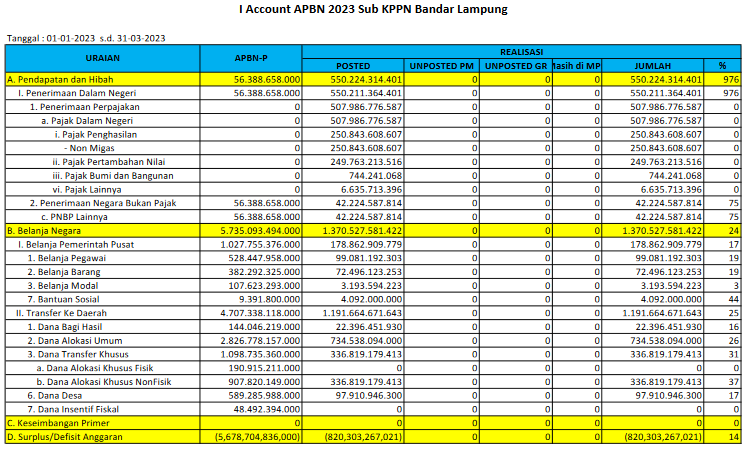This screenshot has height=451, width=748.
Task: Click row '1. Dana Bagi Hasil'
Action: (373, 327)
